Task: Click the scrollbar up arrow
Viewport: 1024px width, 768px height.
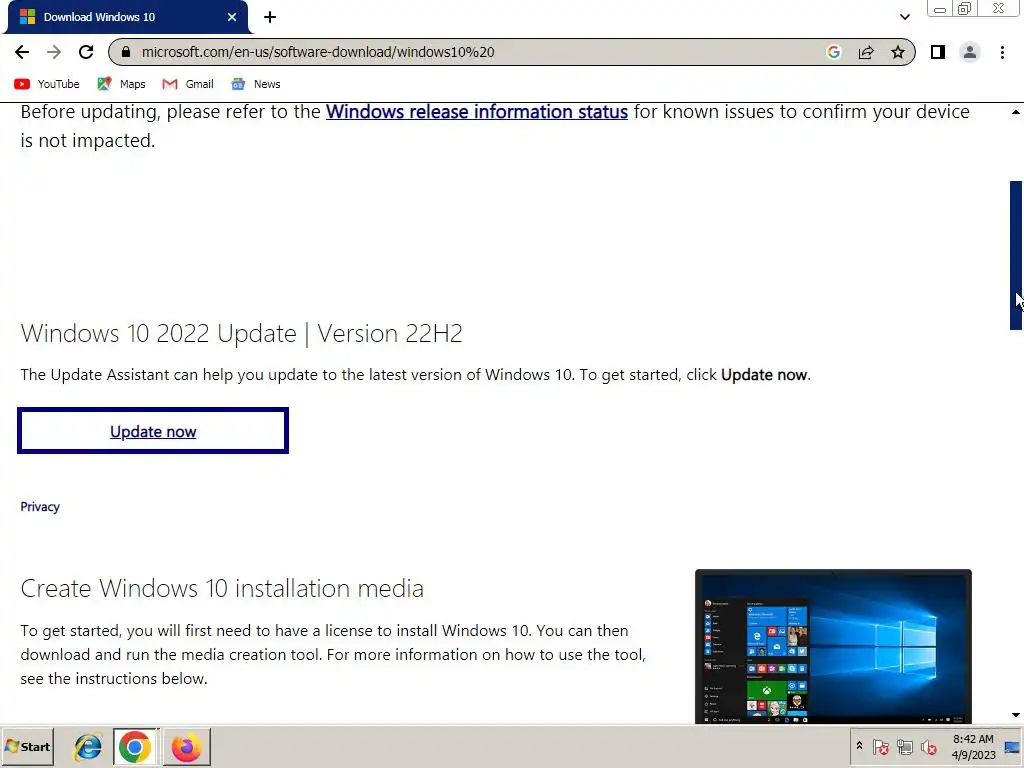Action: [1016, 112]
